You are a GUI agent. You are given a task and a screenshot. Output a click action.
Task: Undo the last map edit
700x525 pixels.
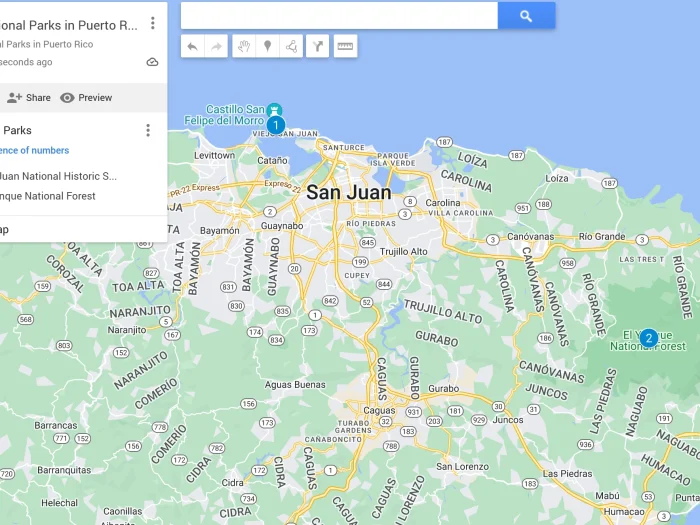coord(192,46)
